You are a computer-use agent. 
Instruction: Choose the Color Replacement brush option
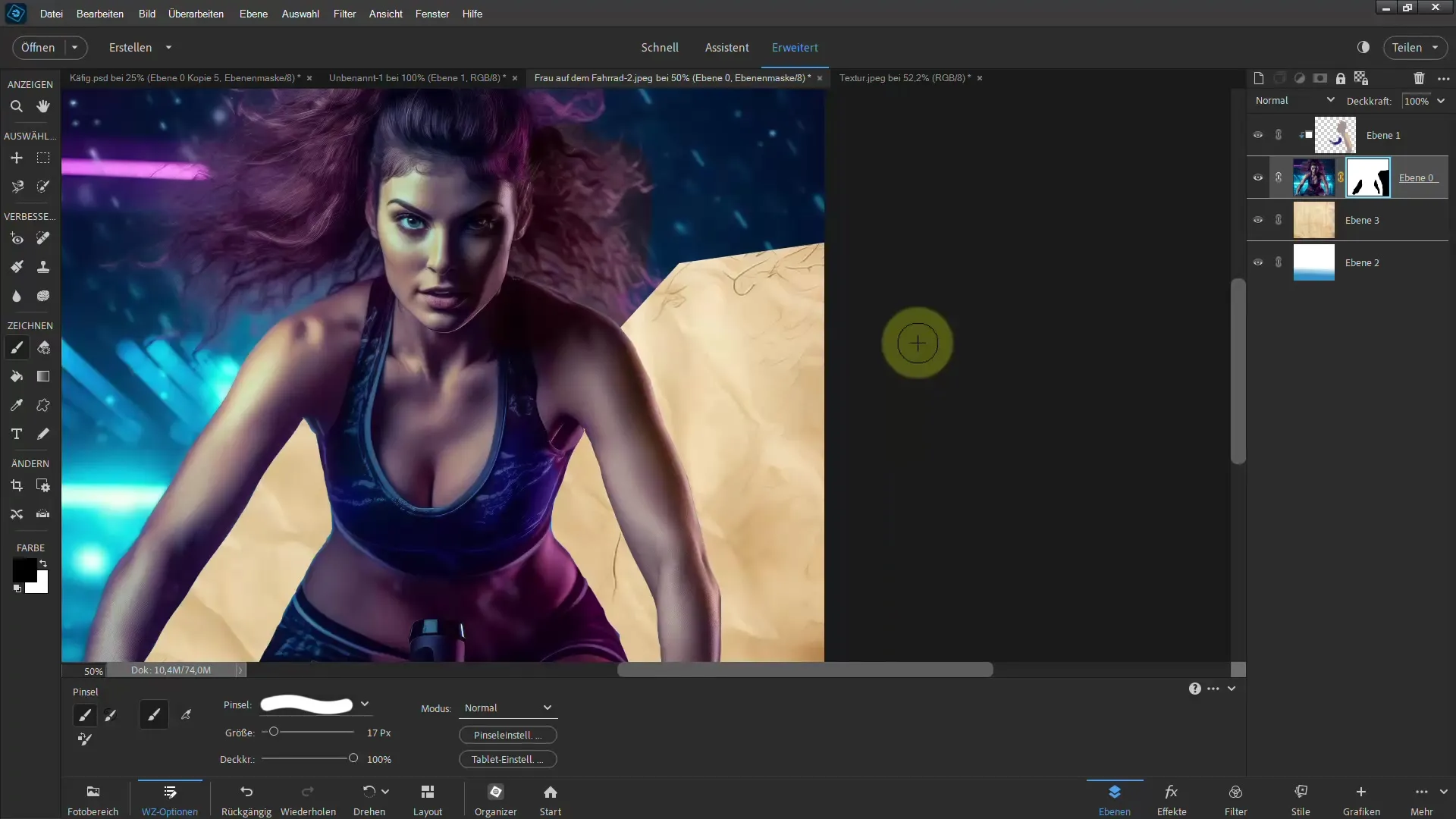pyautogui.click(x=85, y=739)
